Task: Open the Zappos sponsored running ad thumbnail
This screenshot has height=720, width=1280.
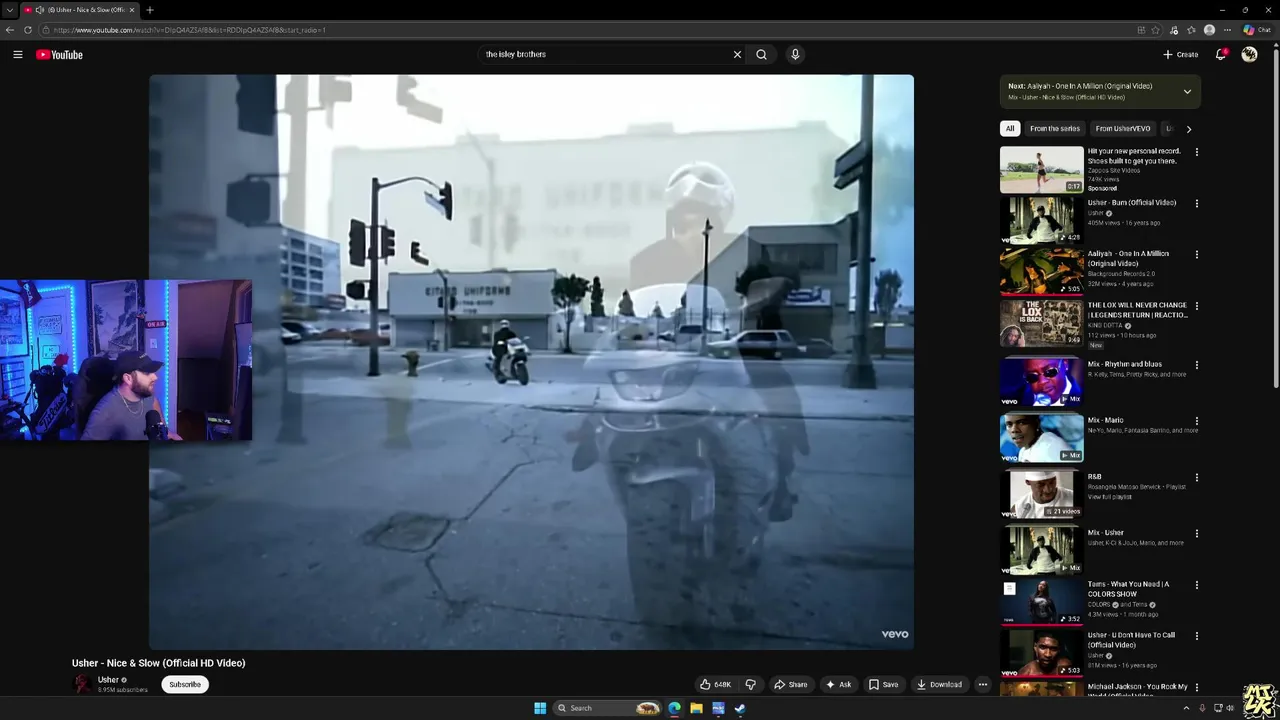Action: pos(1041,169)
